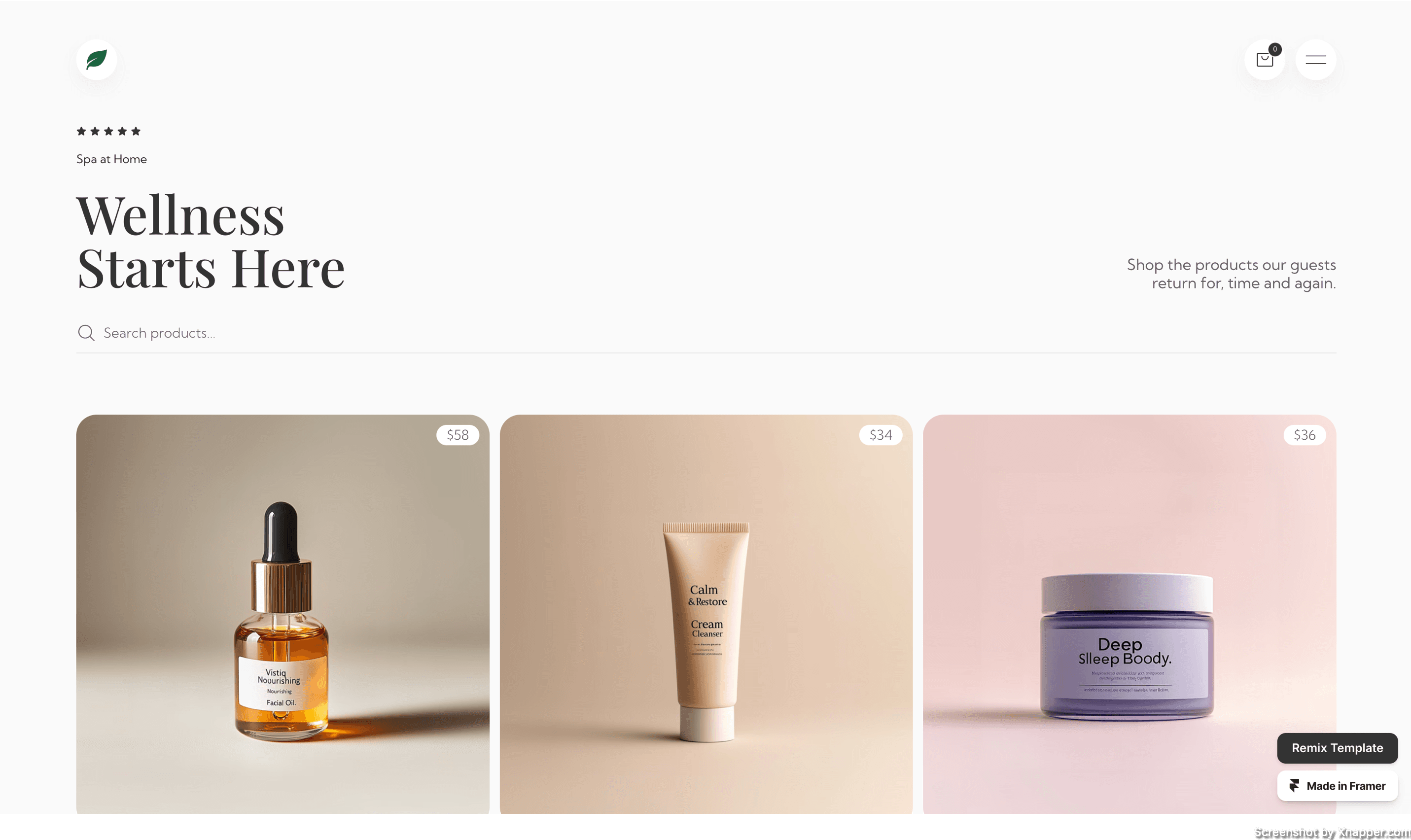Click the $58 price badge

[x=458, y=435]
